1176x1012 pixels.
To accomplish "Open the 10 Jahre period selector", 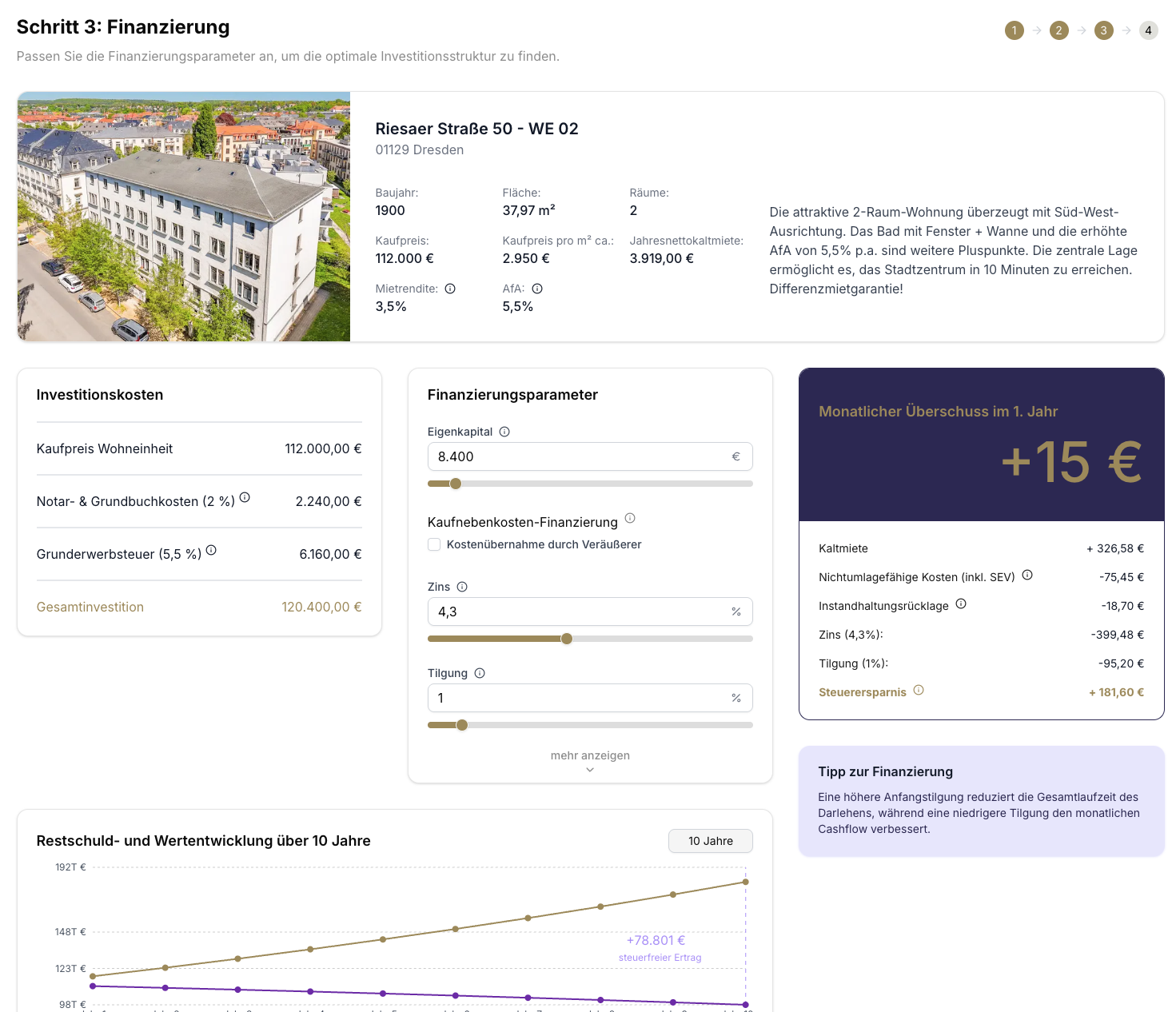I will (710, 841).
